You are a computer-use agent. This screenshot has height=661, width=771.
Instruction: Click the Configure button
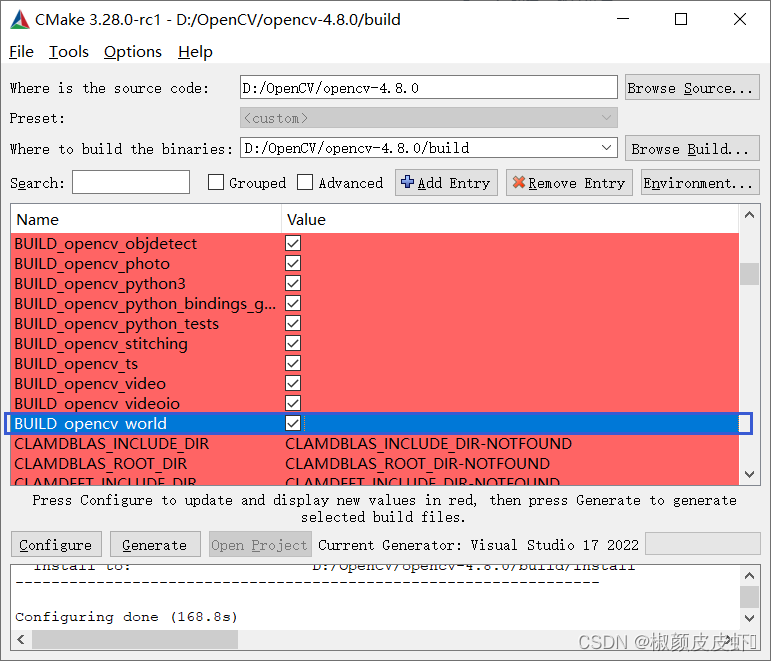pos(56,544)
